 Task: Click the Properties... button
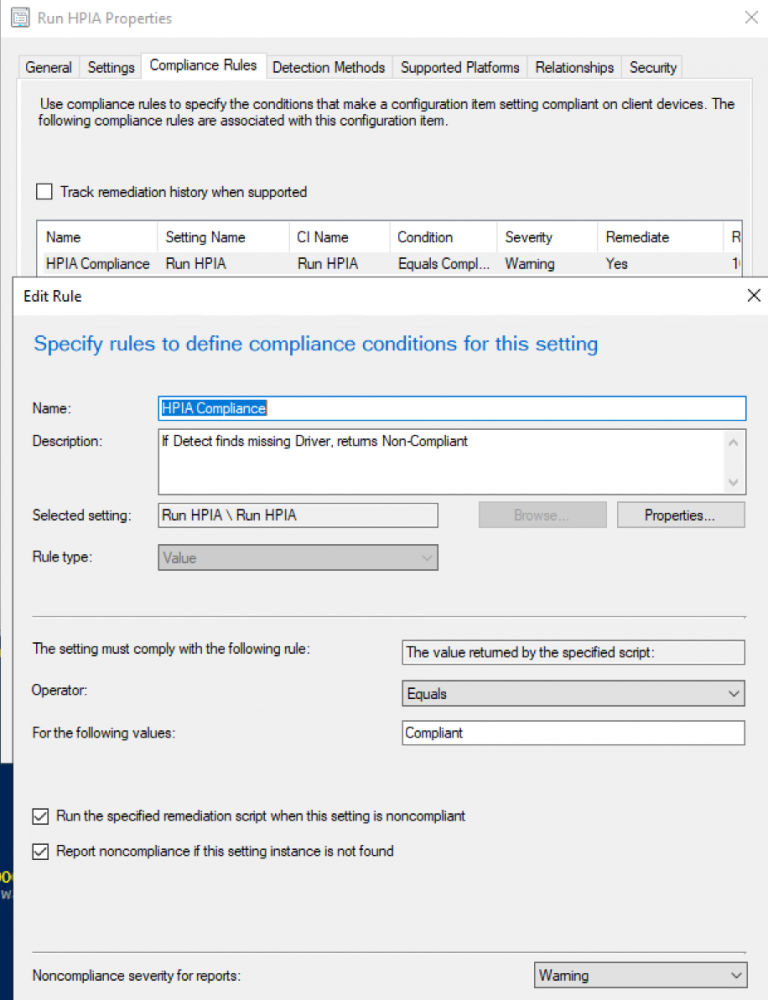point(680,515)
